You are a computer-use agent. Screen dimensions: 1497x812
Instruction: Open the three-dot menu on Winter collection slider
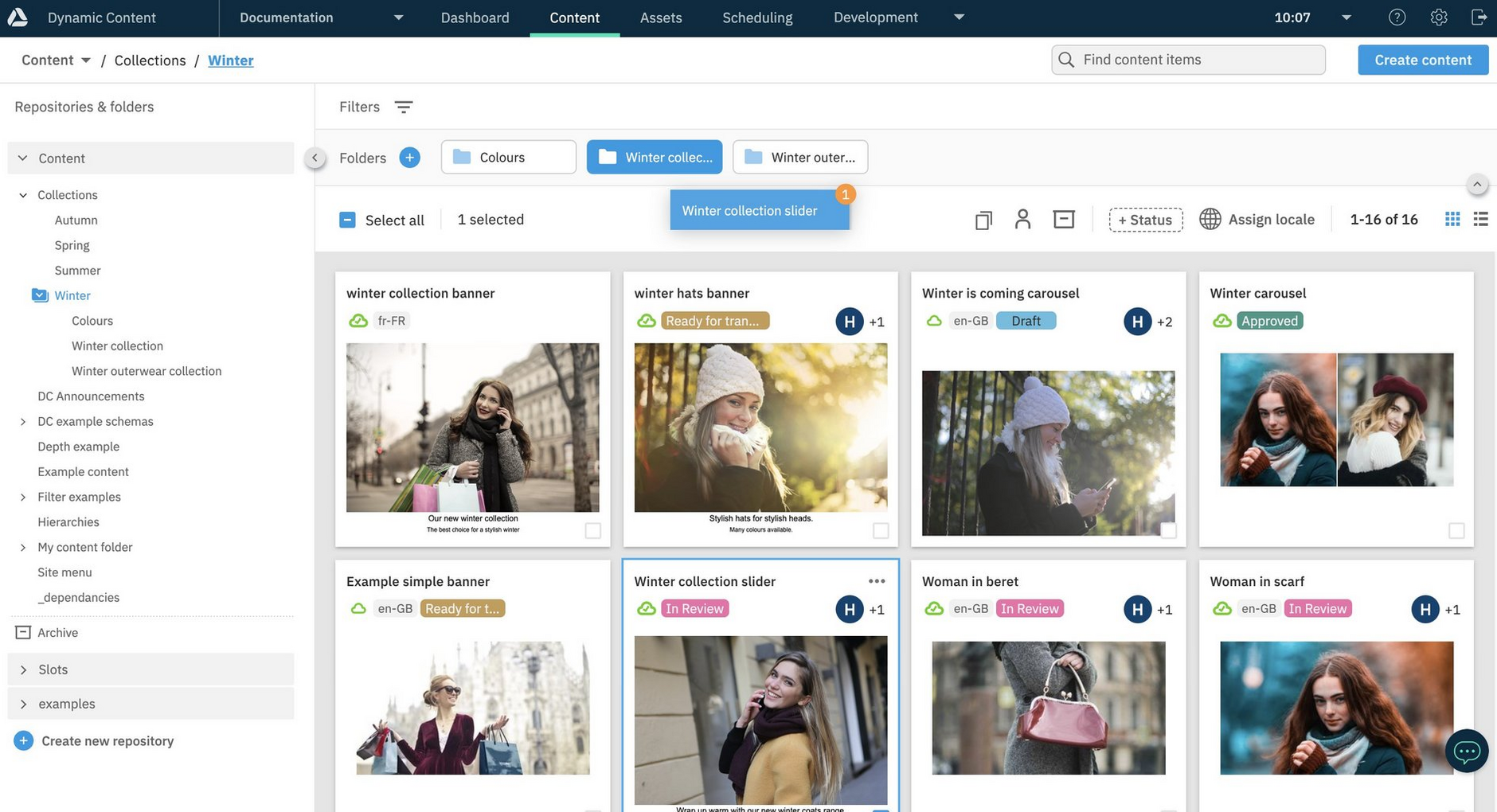click(877, 581)
